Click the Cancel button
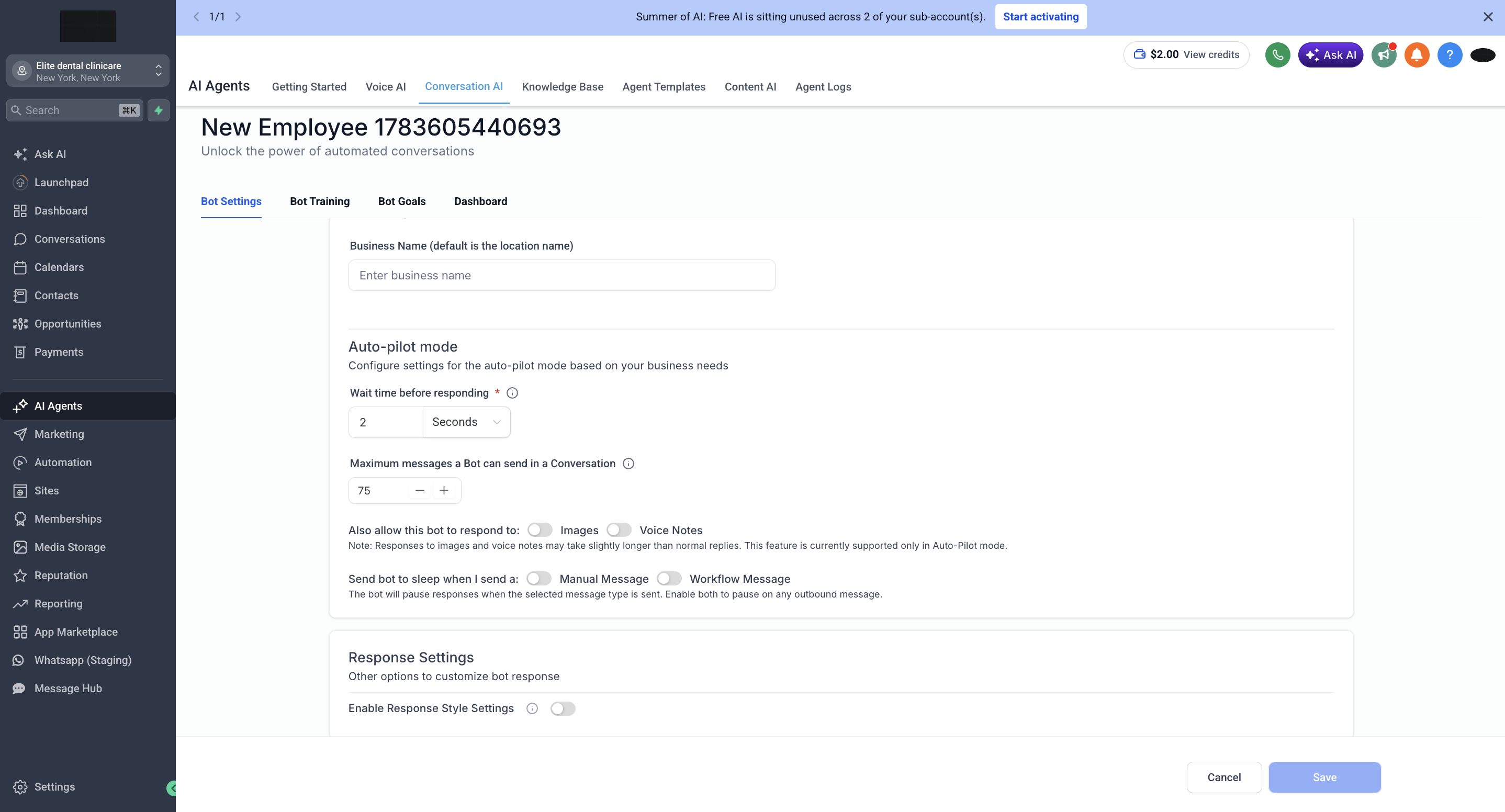 pos(1224,777)
